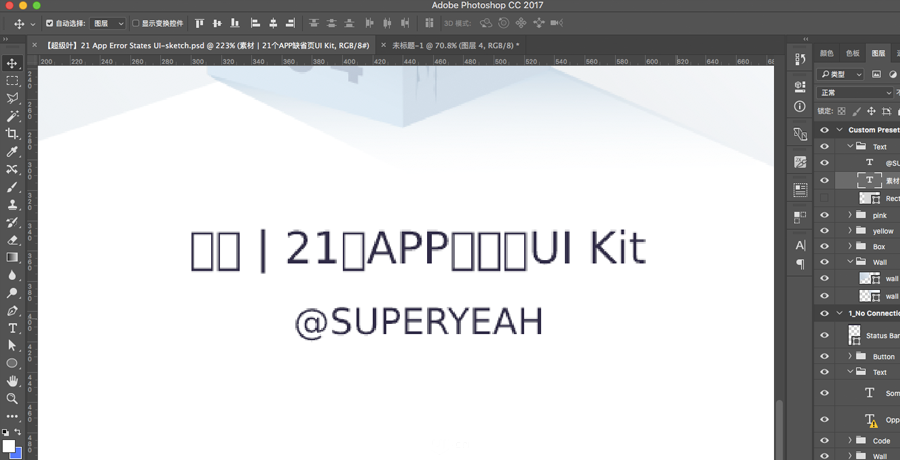Hide the yellow folder layer
Screen dimensions: 900x460
(824, 231)
